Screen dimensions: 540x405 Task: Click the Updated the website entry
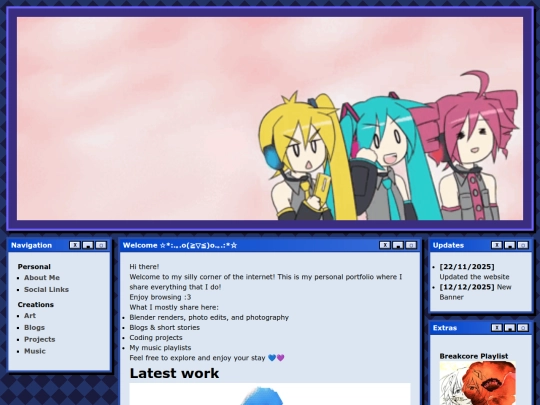coord(474,277)
